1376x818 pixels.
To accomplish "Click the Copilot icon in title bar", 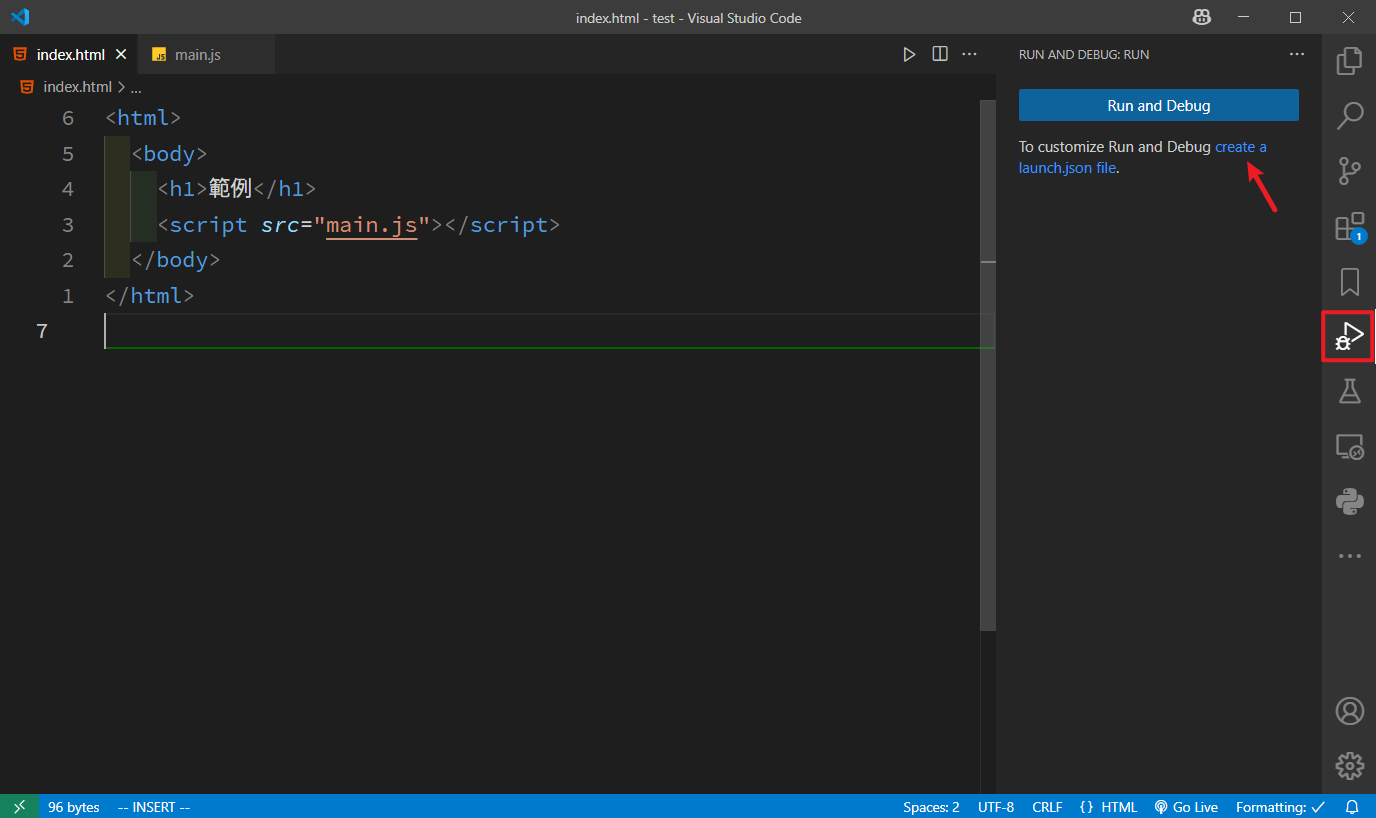I will point(1201,17).
